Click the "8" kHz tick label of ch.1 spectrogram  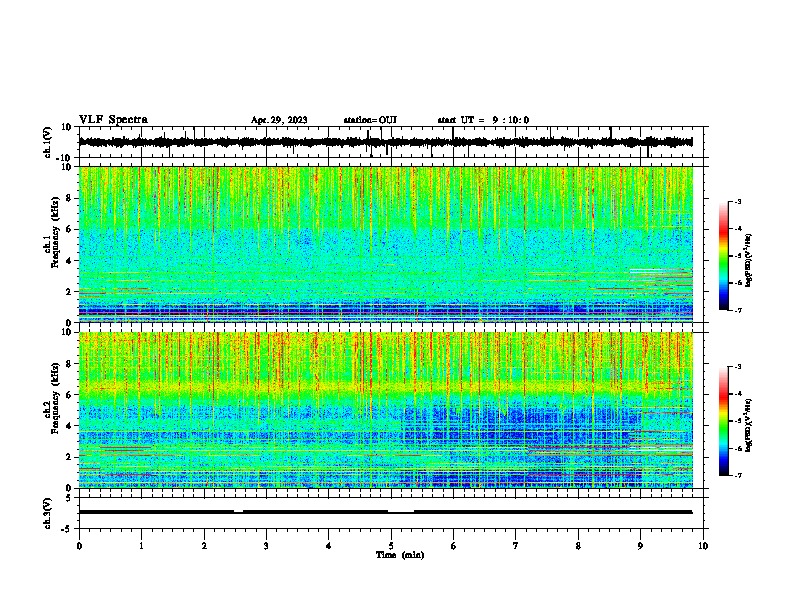69,198
